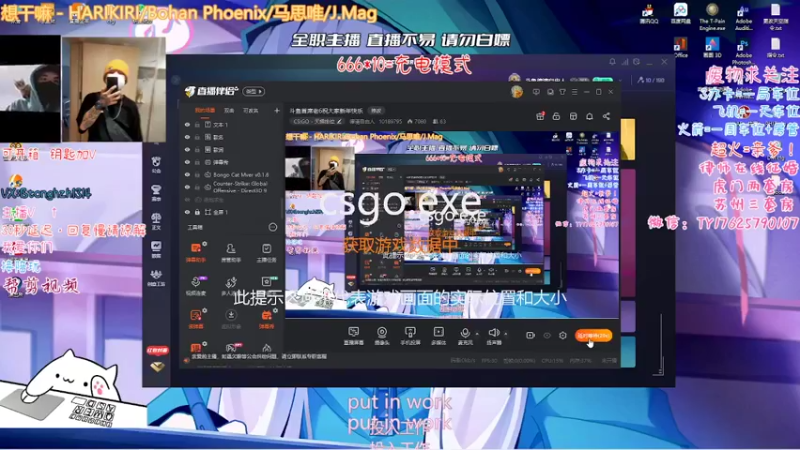Click the 修改 button beside stream title

point(376,110)
